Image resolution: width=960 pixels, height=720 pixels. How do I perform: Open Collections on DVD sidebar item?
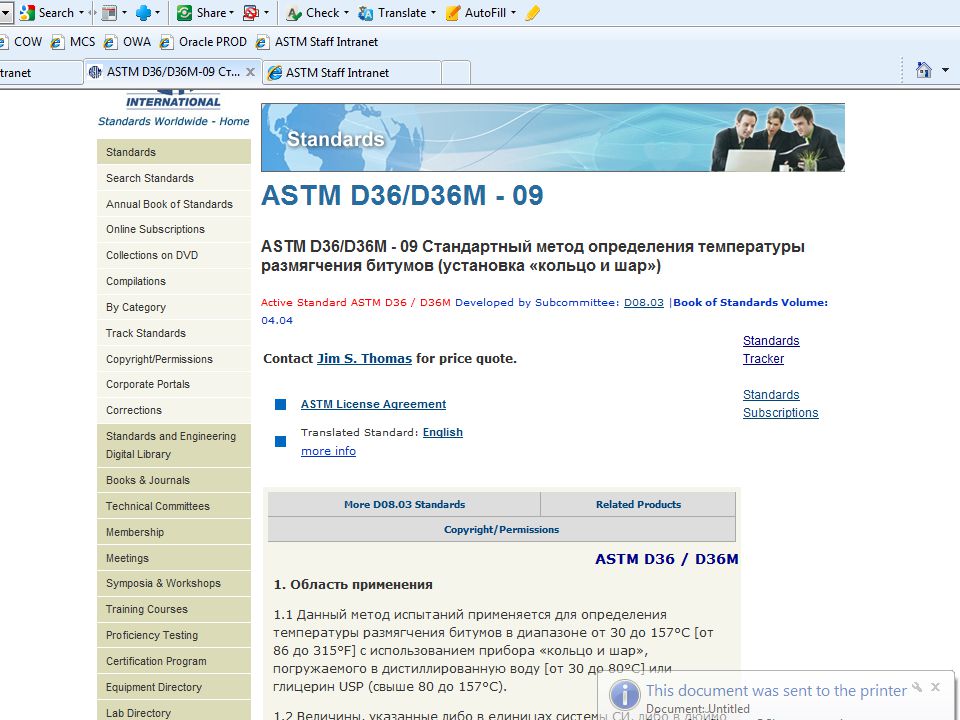point(174,255)
